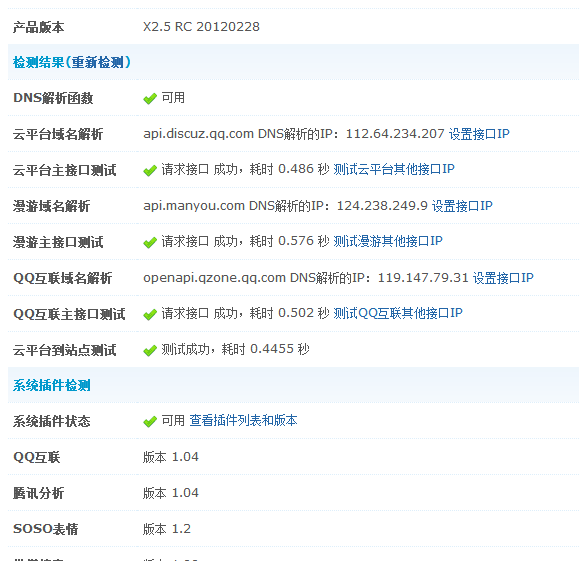Click the 云平台主接口测试 label
579x561 pixels.
tap(65, 170)
